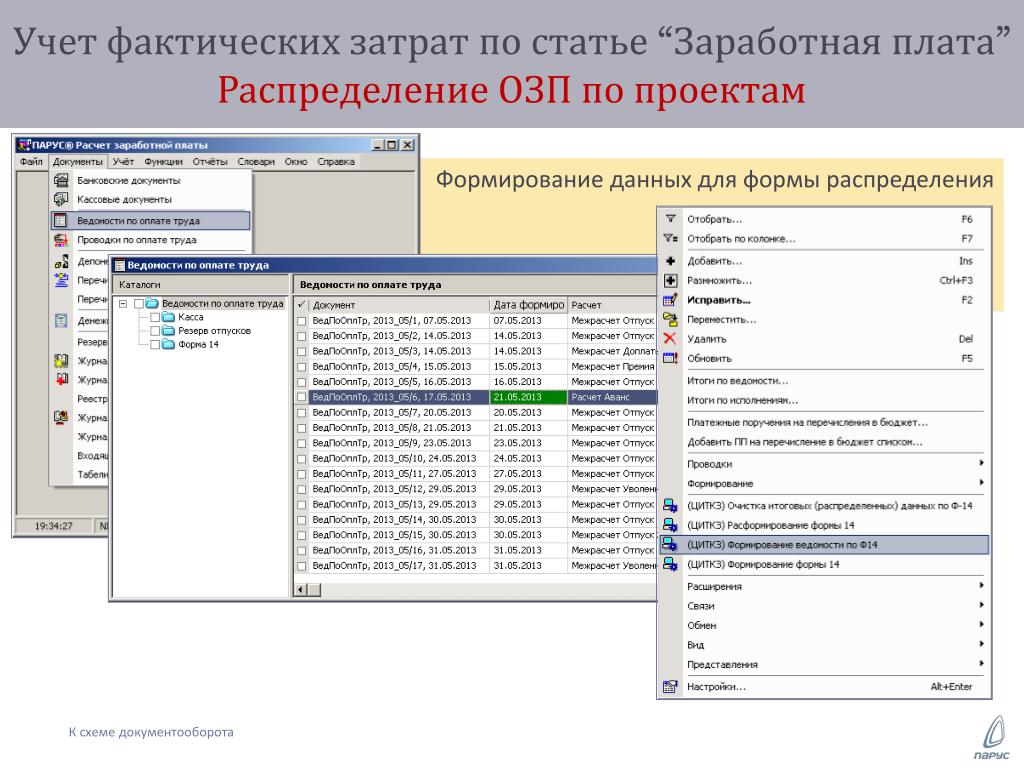This screenshot has height=768, width=1024.
Task: Click the Форма 14 folder icon
Action: (x=168, y=344)
